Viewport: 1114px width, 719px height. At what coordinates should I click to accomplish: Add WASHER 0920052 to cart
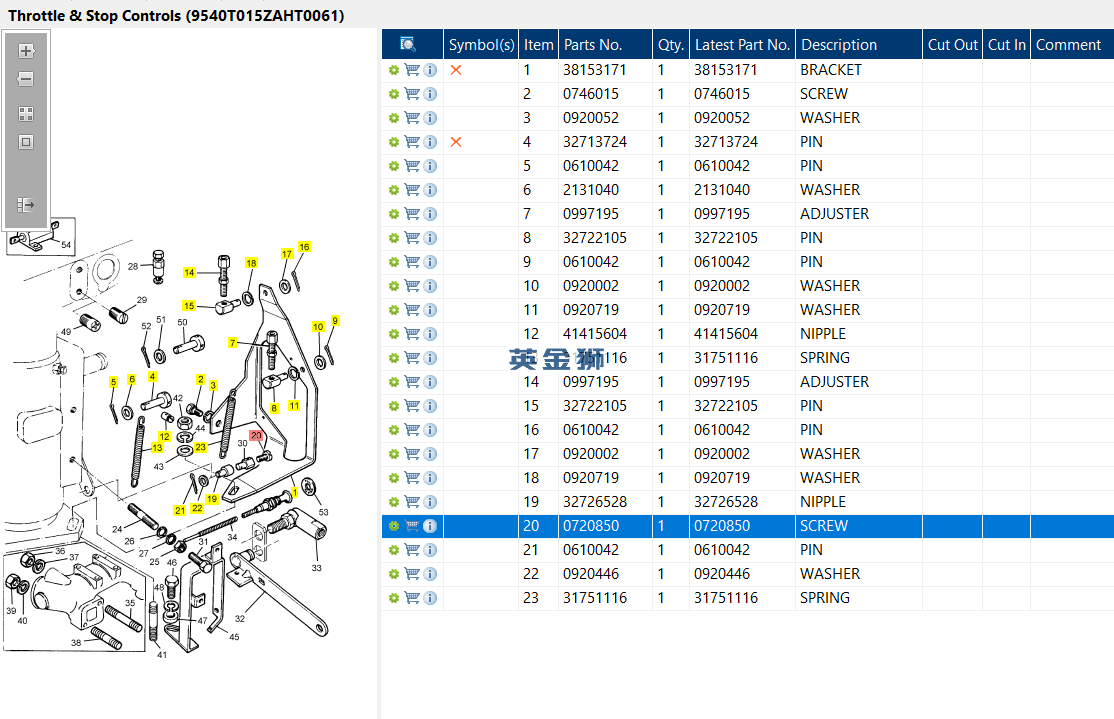coord(412,118)
